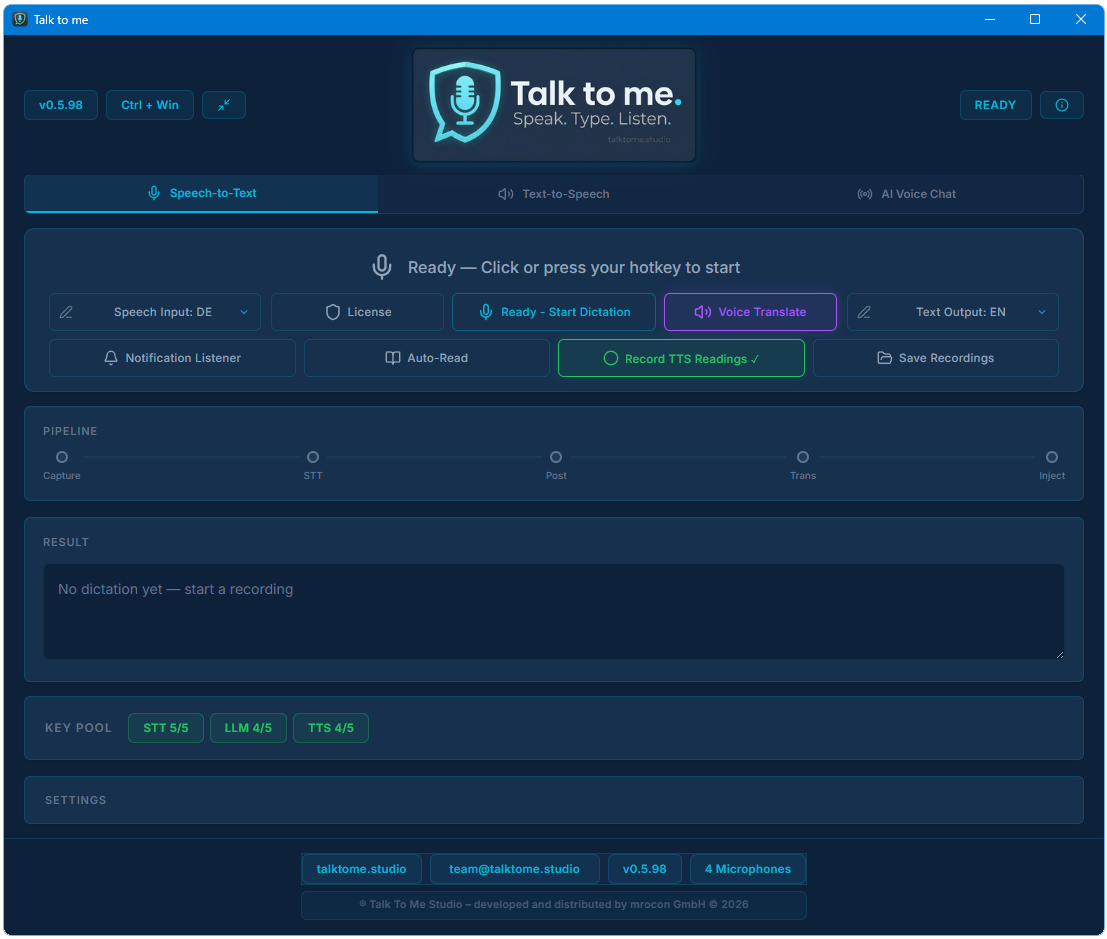1107x939 pixels.
Task: Click the Ctrl + Win hotkey badge
Action: point(150,105)
